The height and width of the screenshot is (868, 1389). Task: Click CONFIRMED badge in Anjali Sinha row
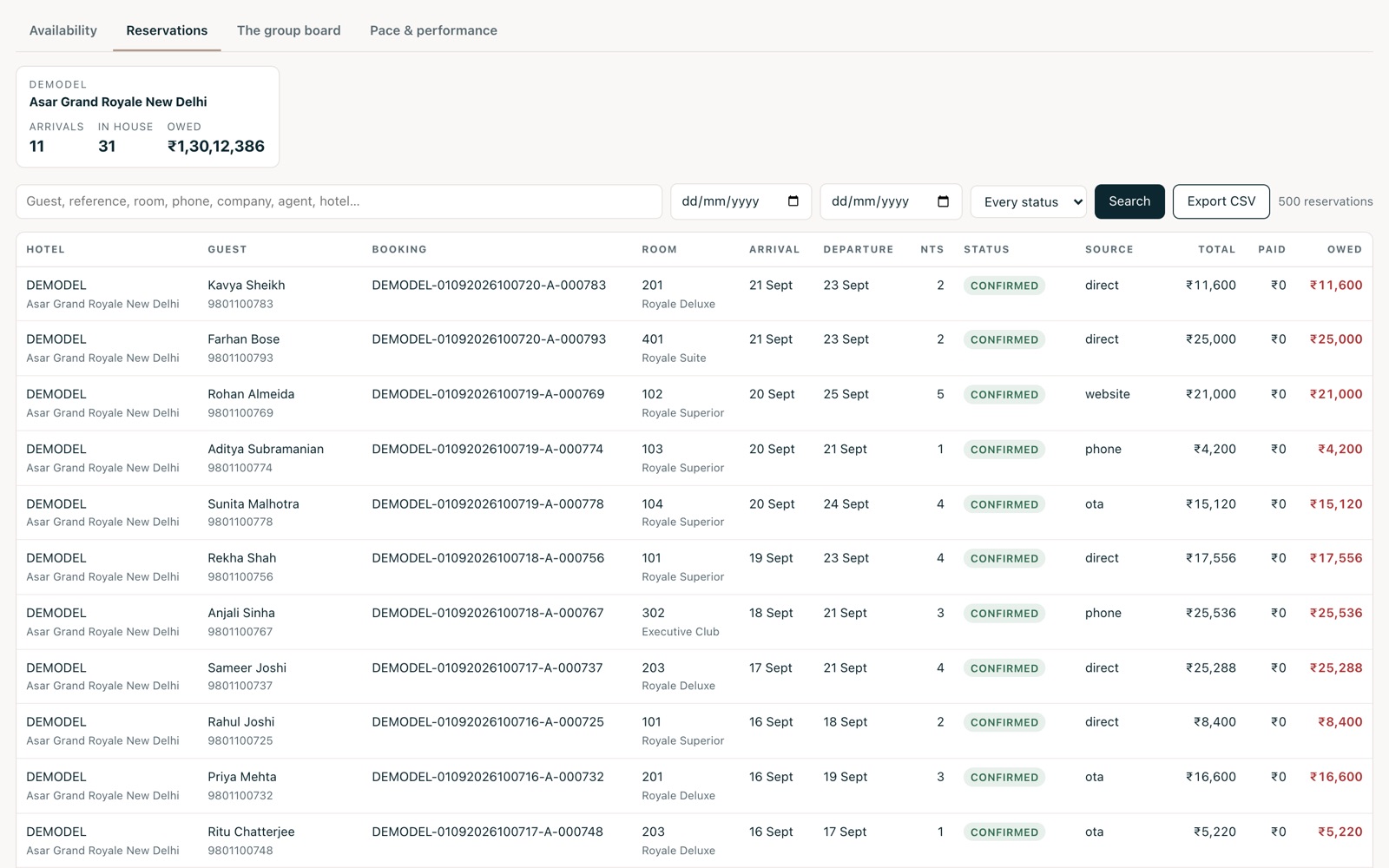click(x=1004, y=613)
